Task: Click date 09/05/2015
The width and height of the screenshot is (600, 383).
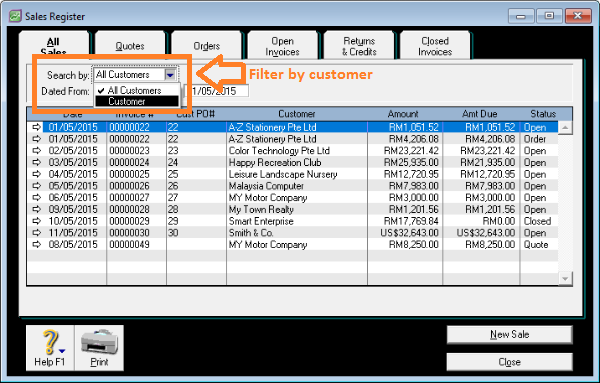Action: 73,209
